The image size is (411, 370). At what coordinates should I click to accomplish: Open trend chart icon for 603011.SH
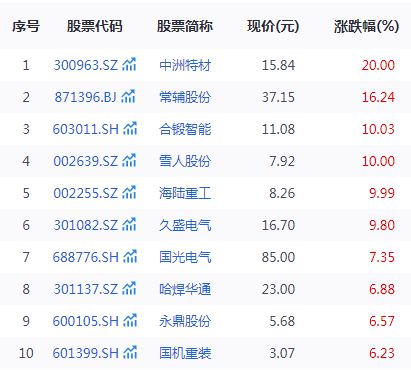click(x=130, y=129)
